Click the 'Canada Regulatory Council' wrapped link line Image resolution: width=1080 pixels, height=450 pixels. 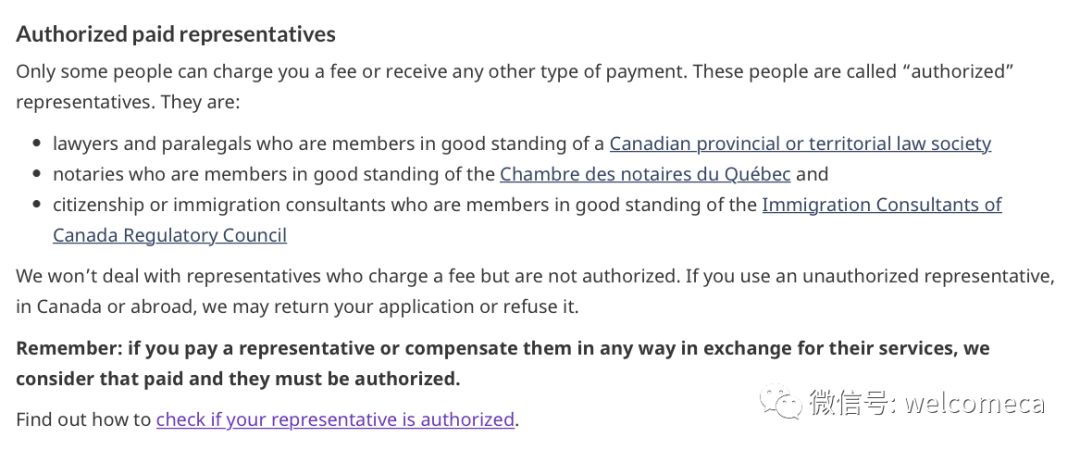pos(169,236)
